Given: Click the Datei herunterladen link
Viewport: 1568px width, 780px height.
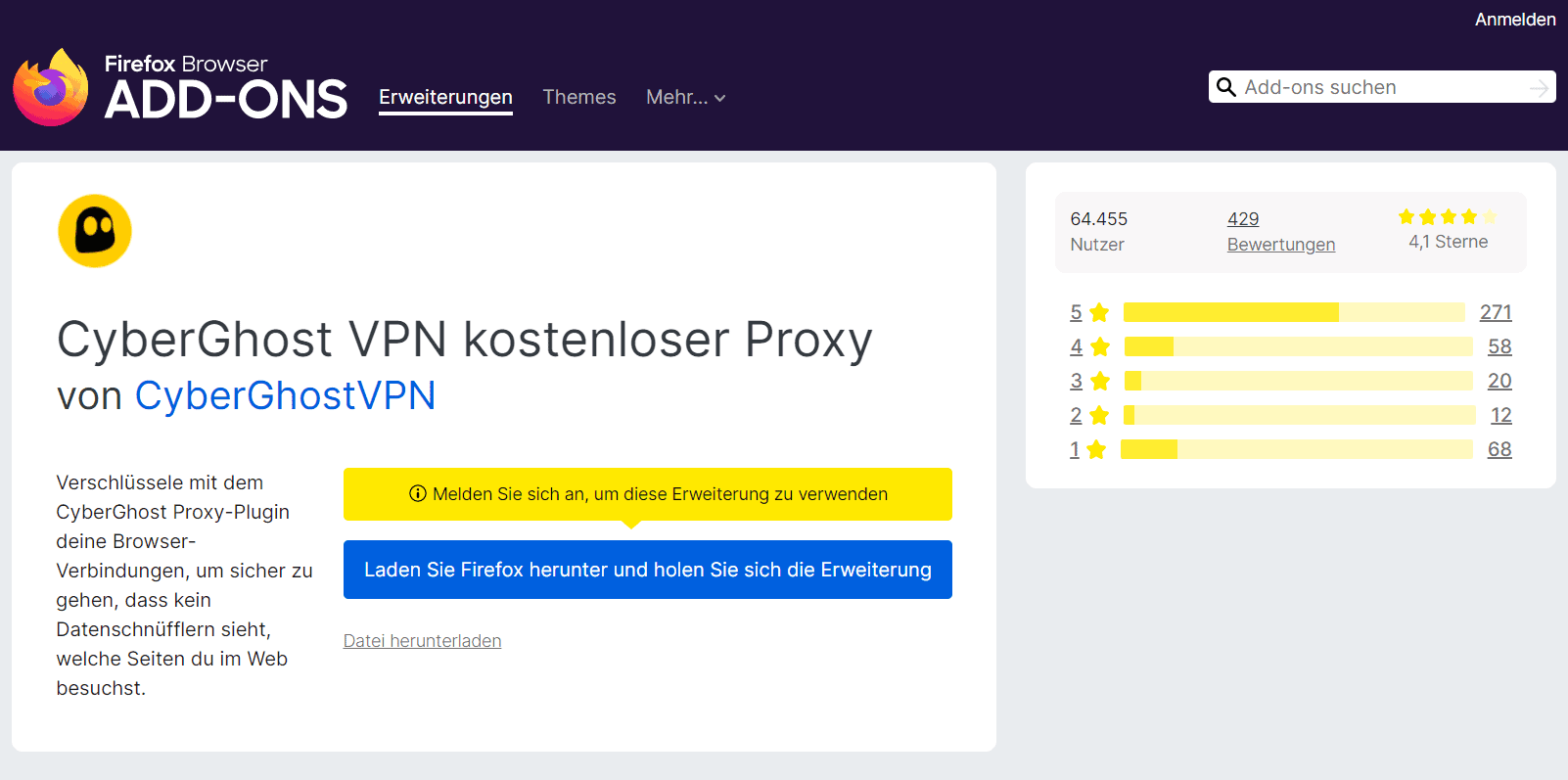Looking at the screenshot, I should (422, 641).
